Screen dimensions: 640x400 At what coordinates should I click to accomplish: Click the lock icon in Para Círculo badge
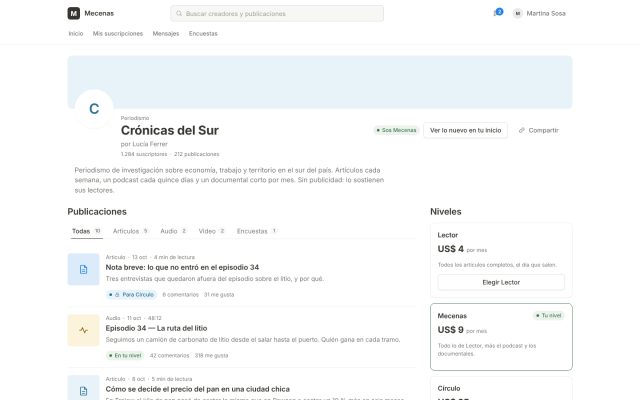tap(117, 295)
